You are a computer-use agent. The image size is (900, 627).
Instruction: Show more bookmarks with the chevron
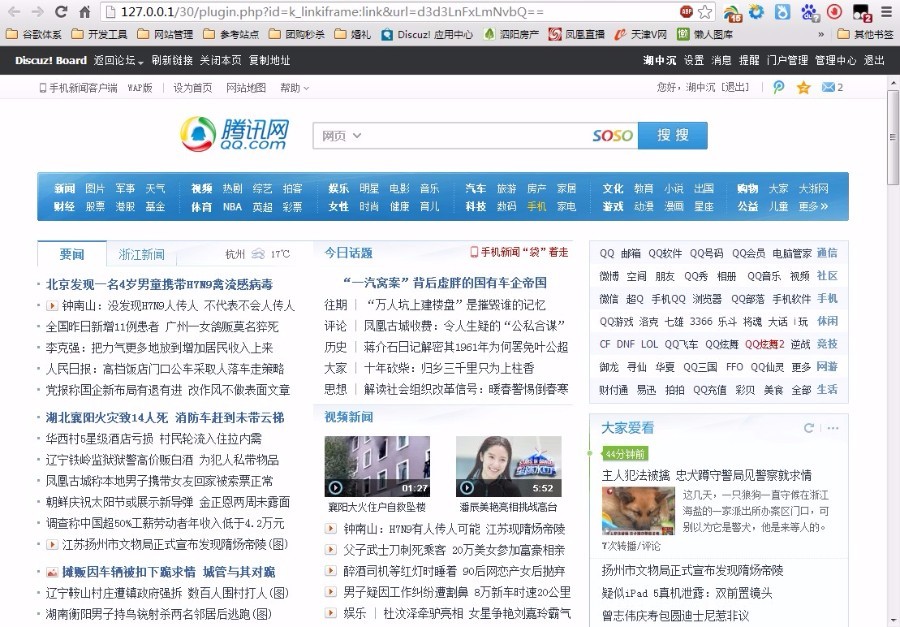821,34
